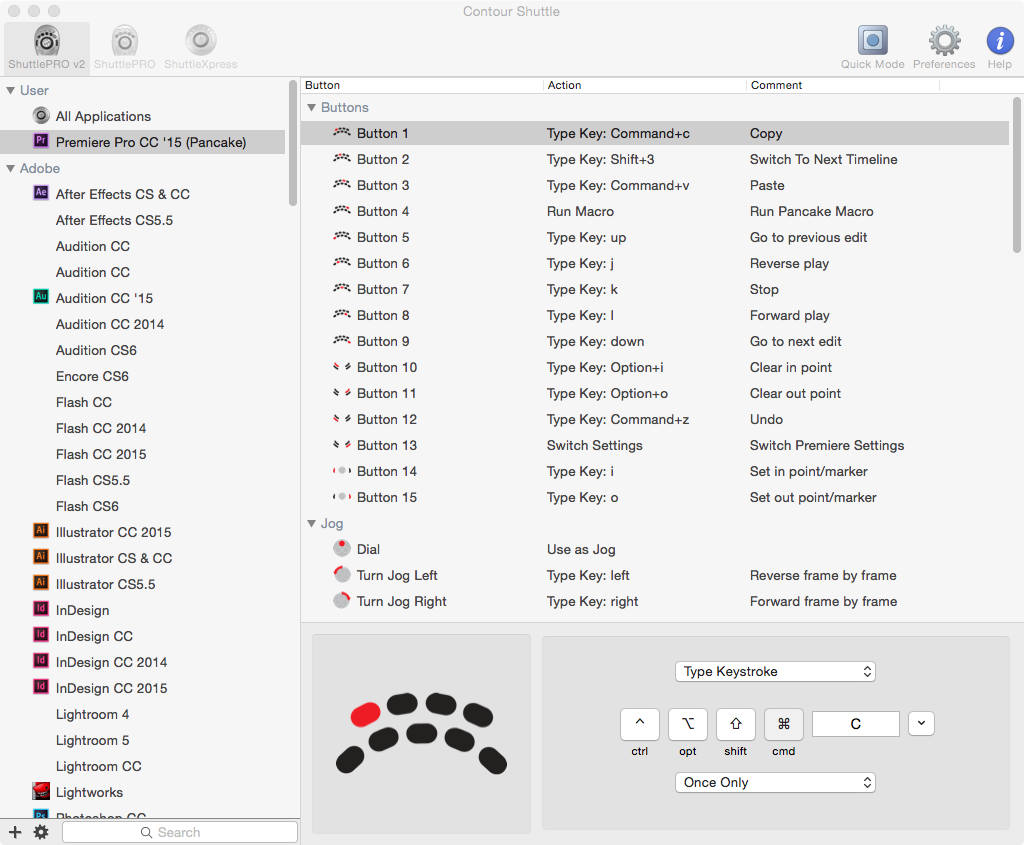Toggle the ctrl modifier key
Image resolution: width=1024 pixels, height=845 pixels.
coord(640,724)
